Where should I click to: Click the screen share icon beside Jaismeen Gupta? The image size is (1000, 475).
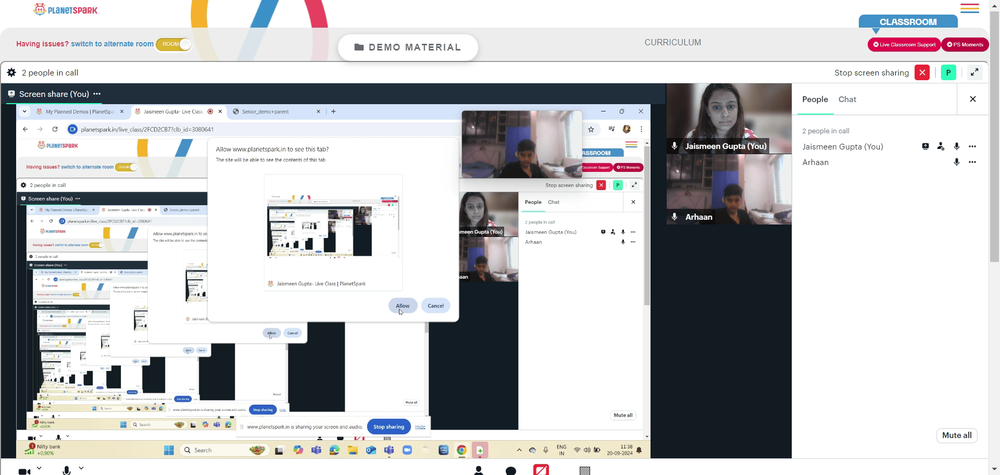tap(925, 146)
